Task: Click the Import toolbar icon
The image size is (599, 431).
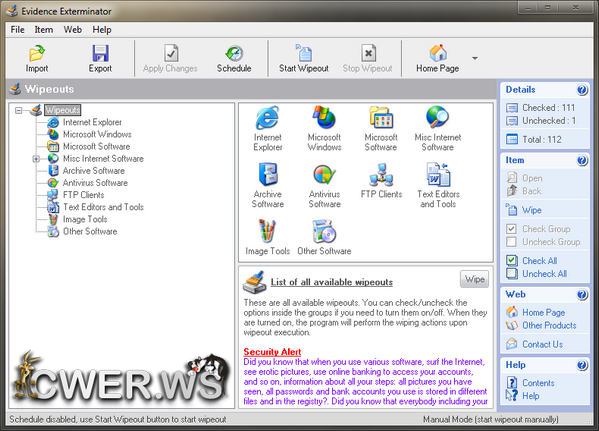Action: [37, 53]
